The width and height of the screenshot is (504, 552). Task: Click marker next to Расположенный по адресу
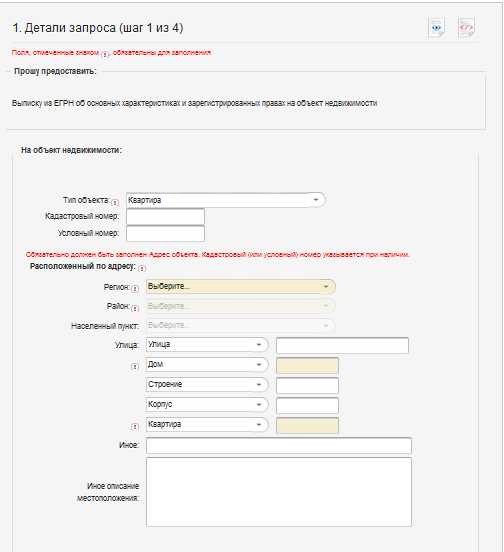[x=142, y=269]
